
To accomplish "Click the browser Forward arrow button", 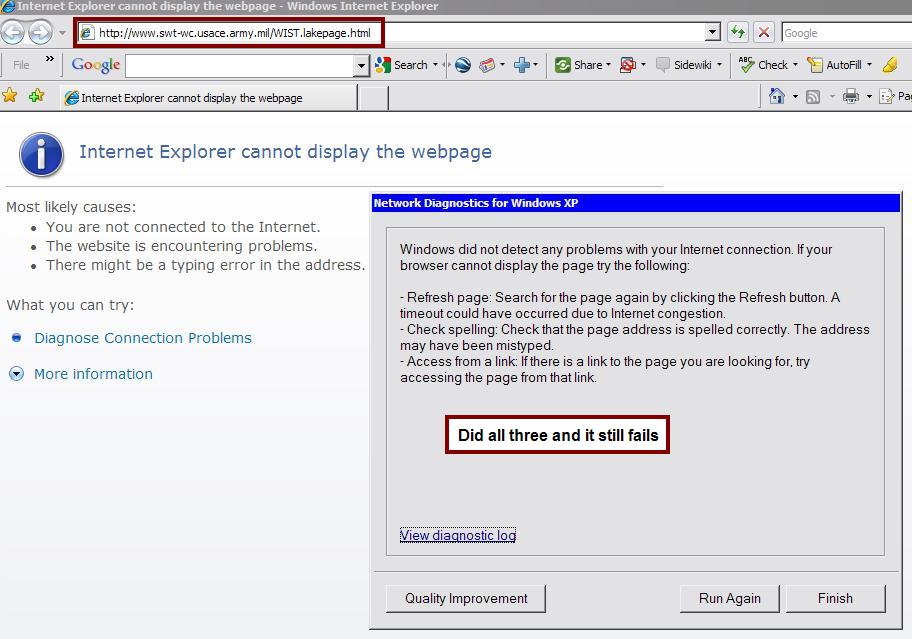I will (x=40, y=33).
